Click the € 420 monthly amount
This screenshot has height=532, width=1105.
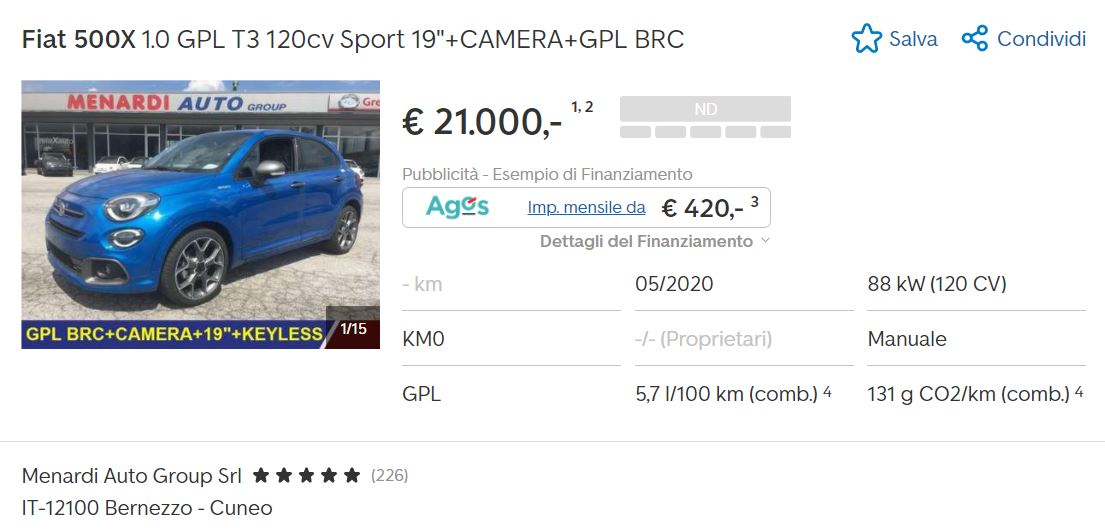703,208
